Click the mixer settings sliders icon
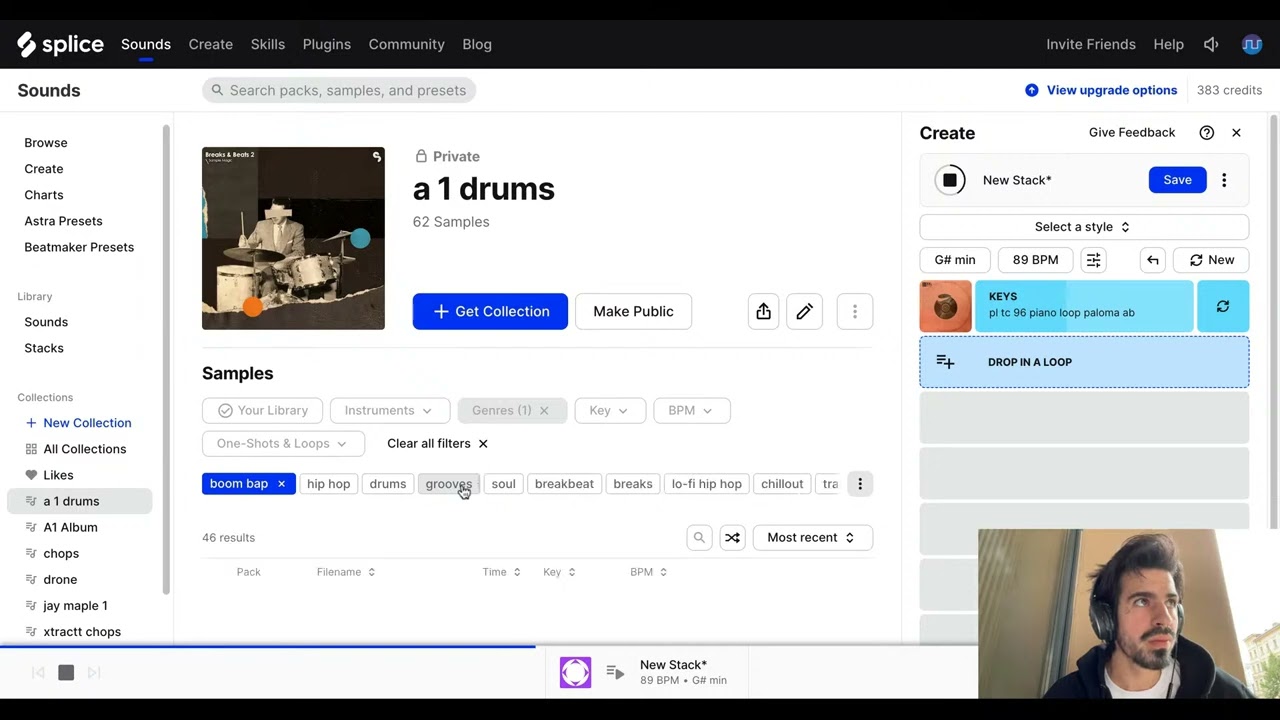The image size is (1280, 720). (1093, 260)
